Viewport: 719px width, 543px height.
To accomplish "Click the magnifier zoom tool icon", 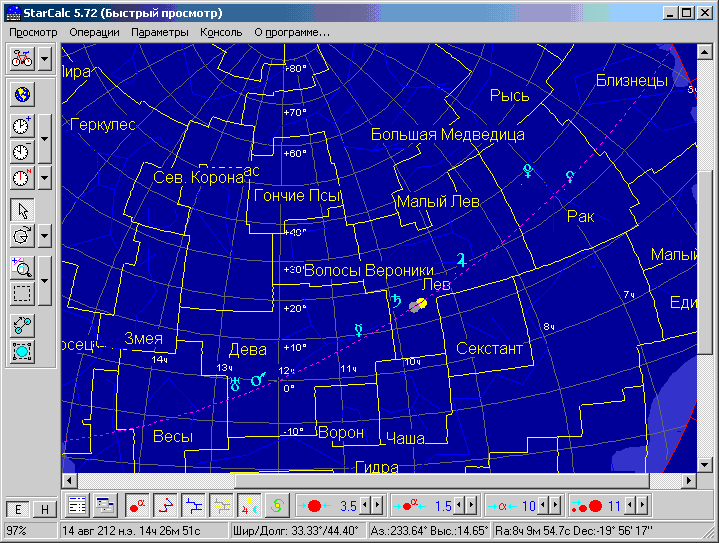I will [21, 267].
